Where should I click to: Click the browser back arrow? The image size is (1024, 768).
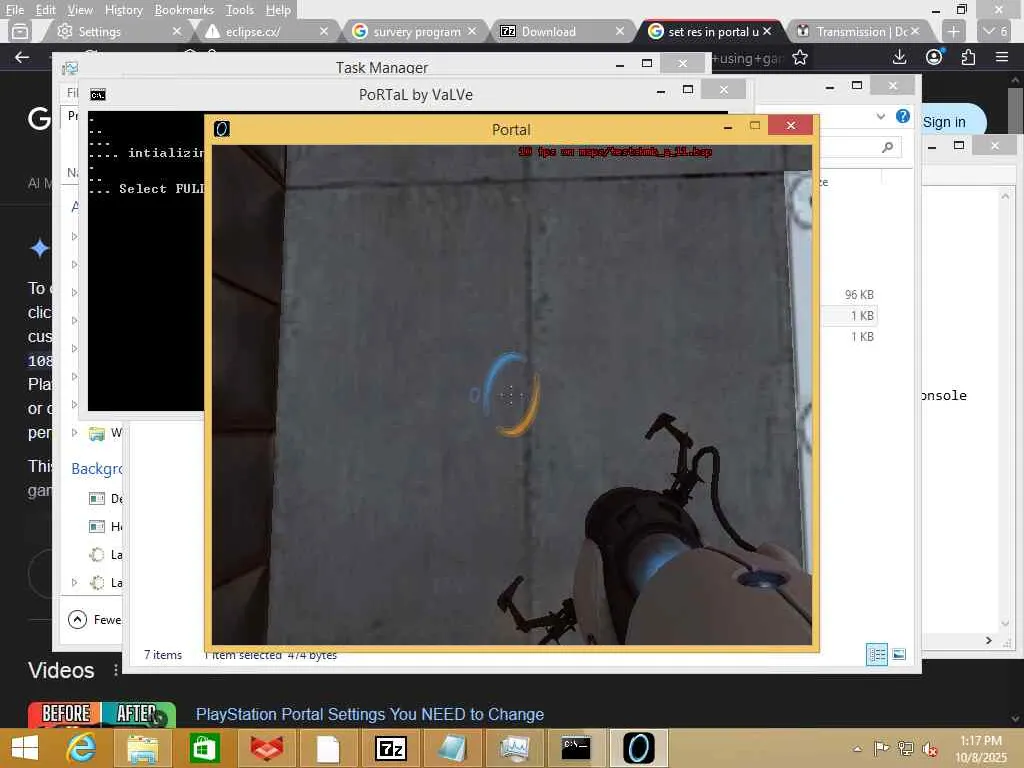[22, 57]
